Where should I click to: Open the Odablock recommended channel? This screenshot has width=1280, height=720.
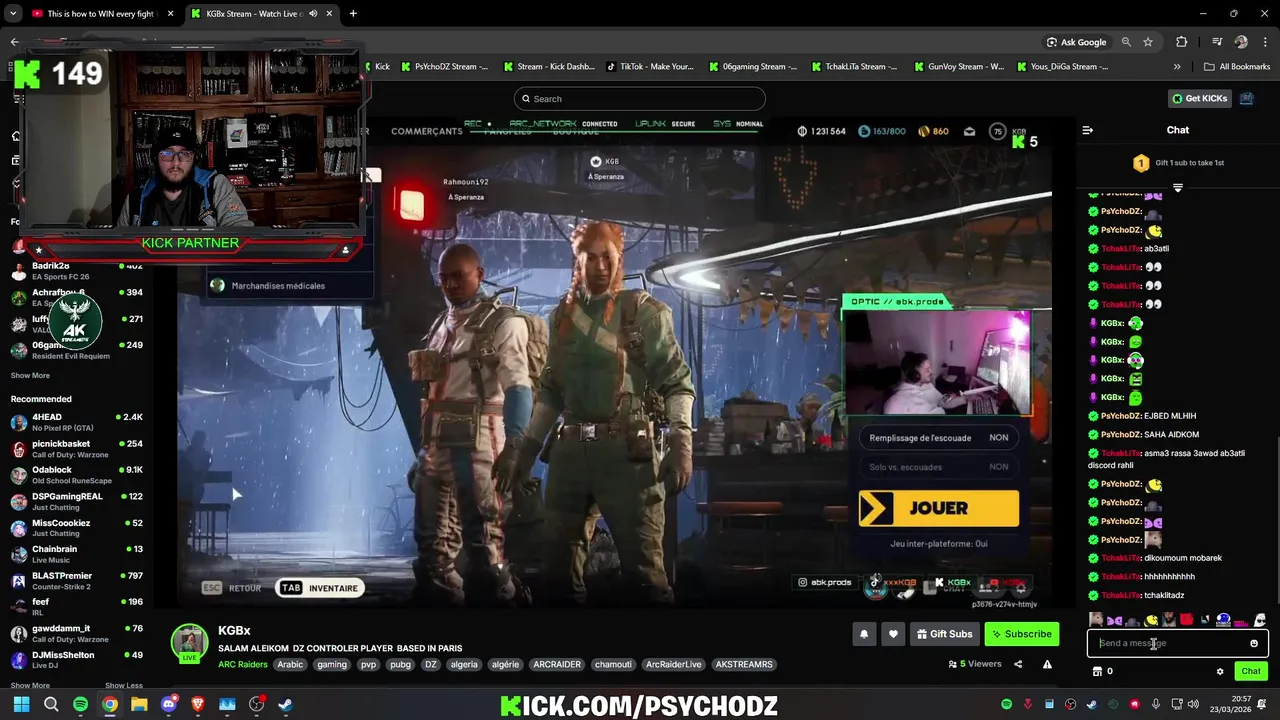[x=76, y=475]
